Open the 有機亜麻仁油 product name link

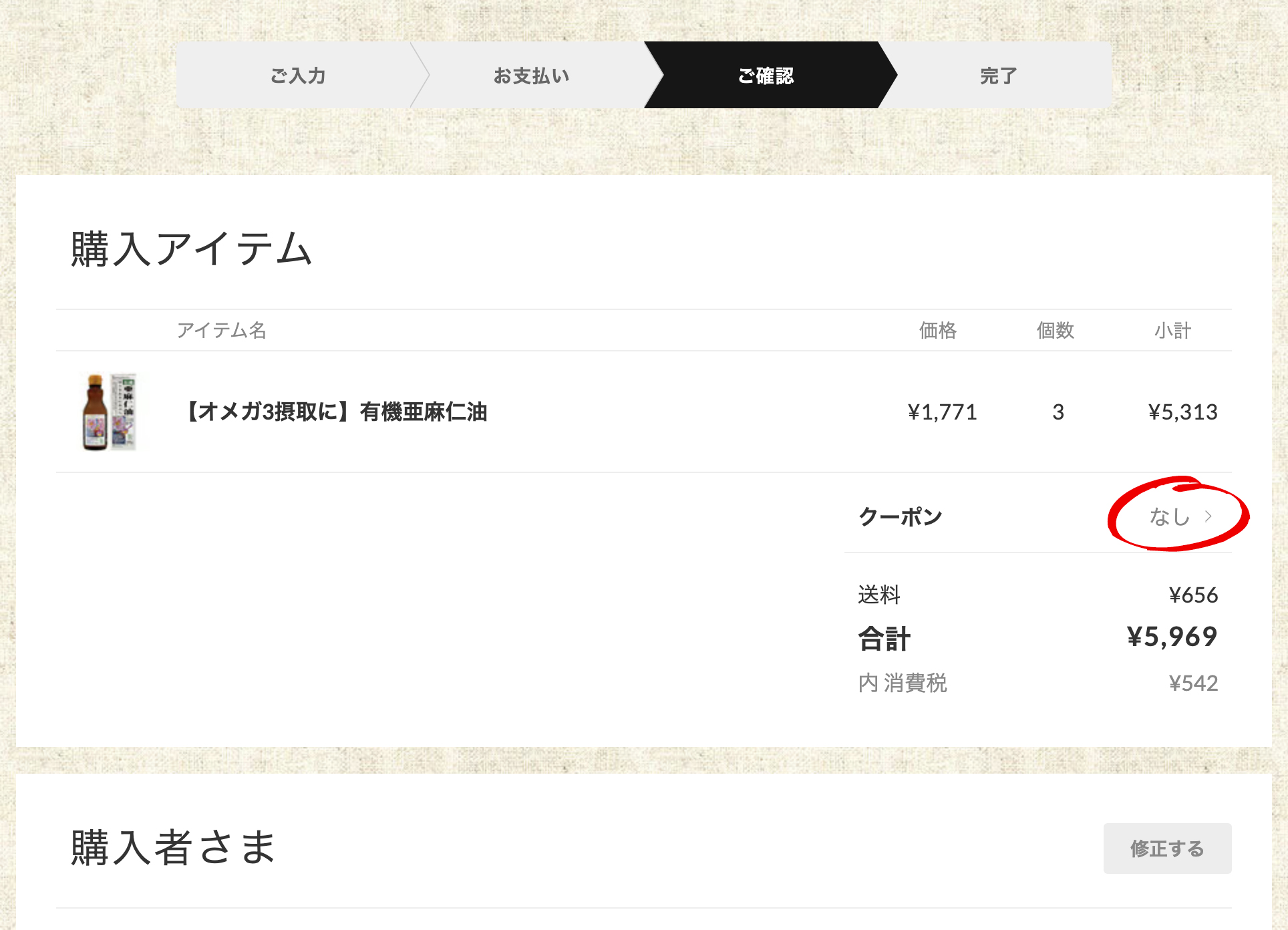(336, 412)
